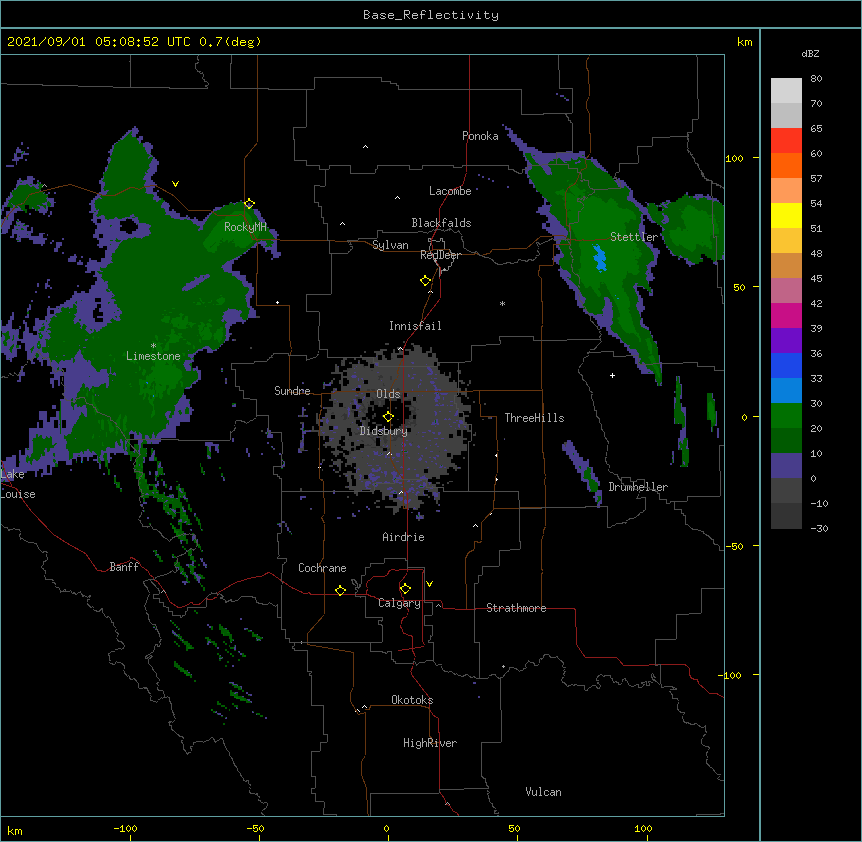Select the yellow V marker northwest of RockyMH
The width and height of the screenshot is (862, 842).
click(175, 184)
